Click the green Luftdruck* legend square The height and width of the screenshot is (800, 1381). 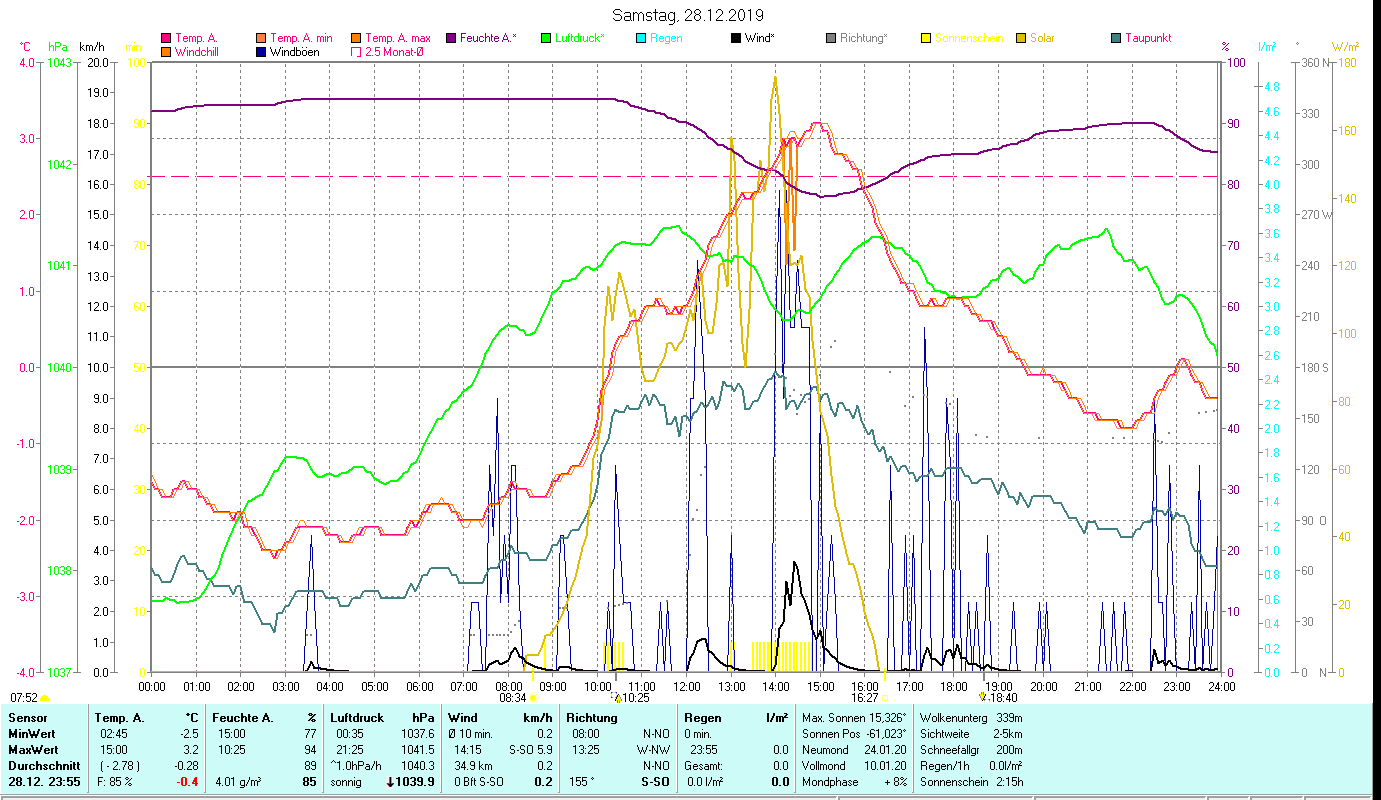point(546,38)
